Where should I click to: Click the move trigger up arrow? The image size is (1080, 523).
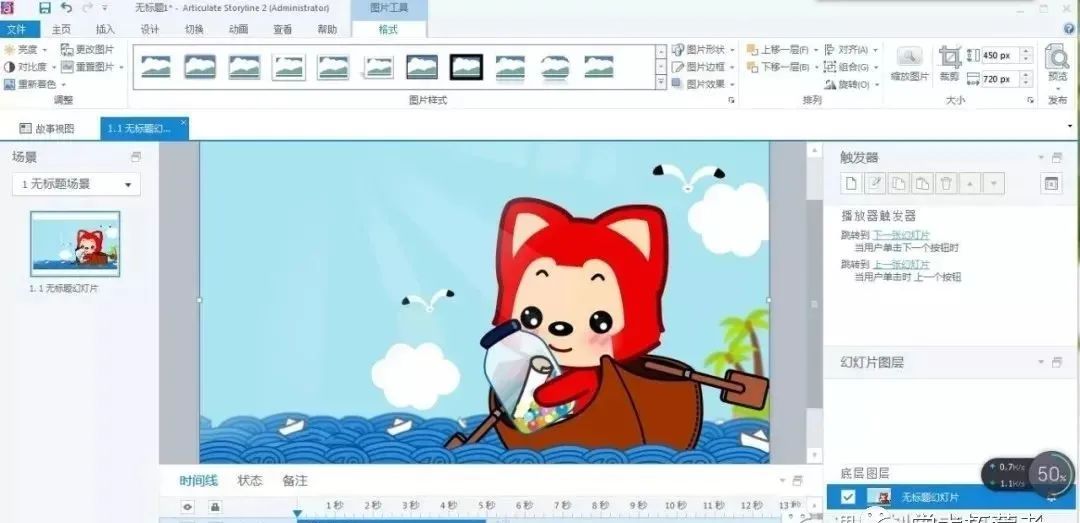point(970,183)
